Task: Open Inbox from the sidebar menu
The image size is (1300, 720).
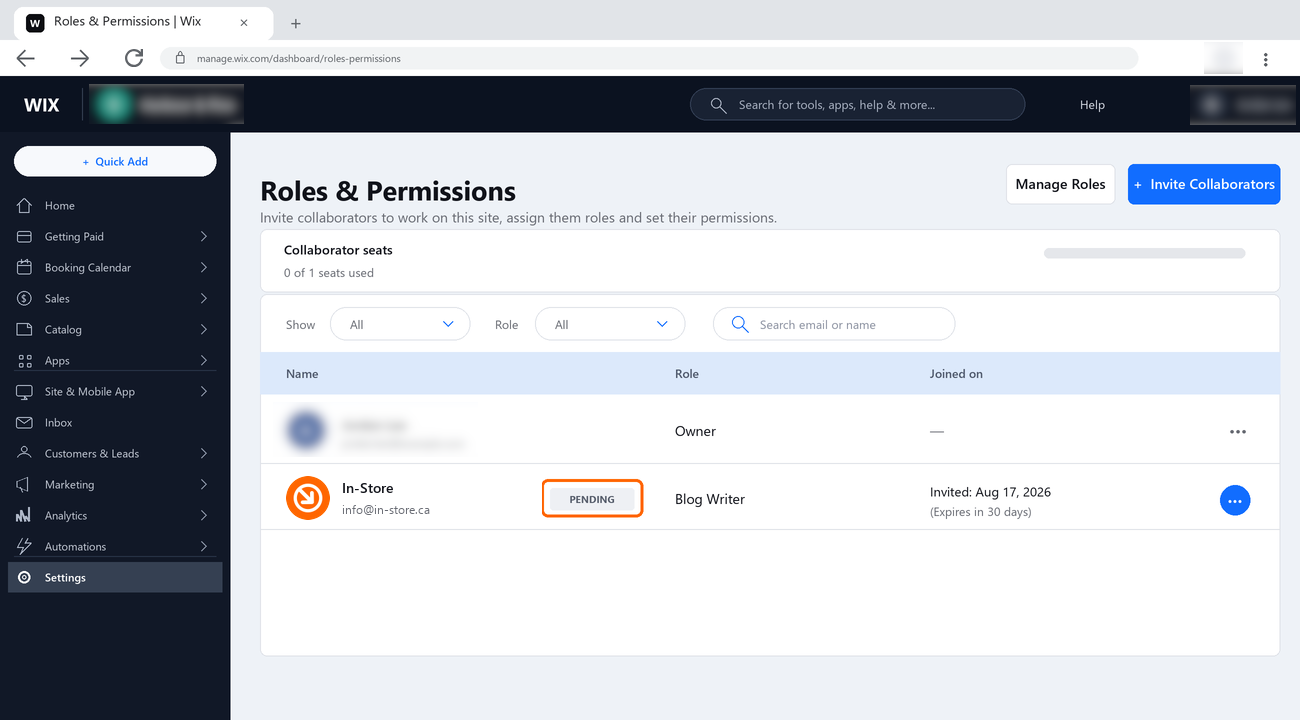Action: tap(115, 423)
